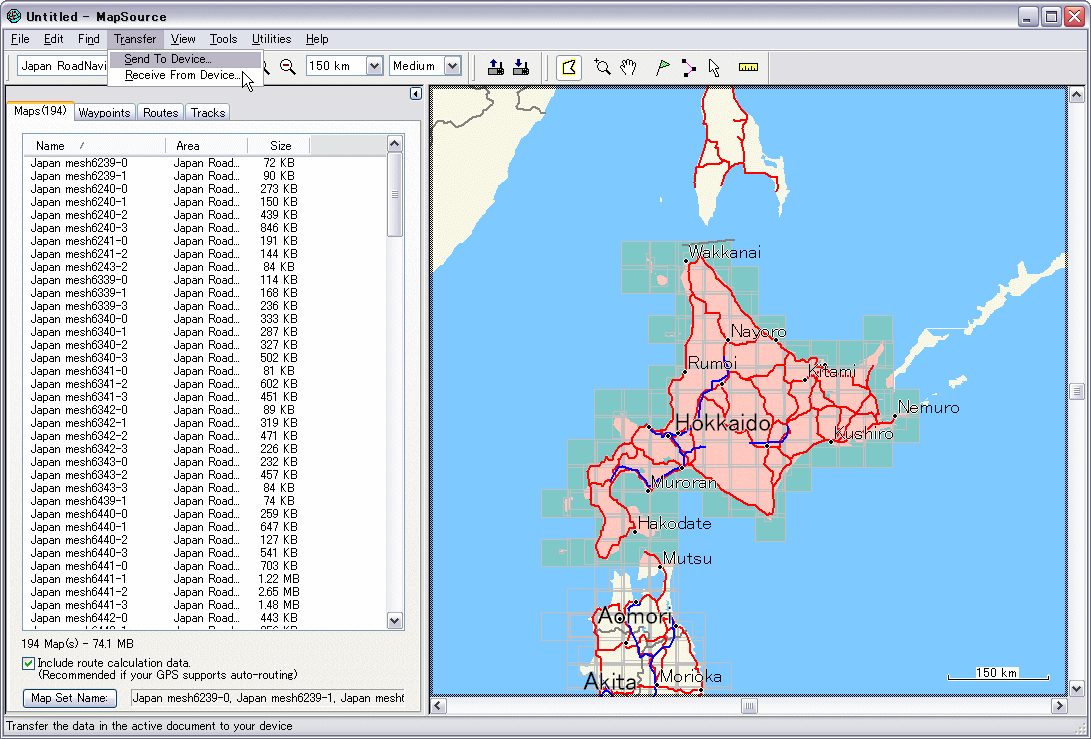Open the Edit menu
Viewport: 1091px width, 739px height.
[54, 39]
